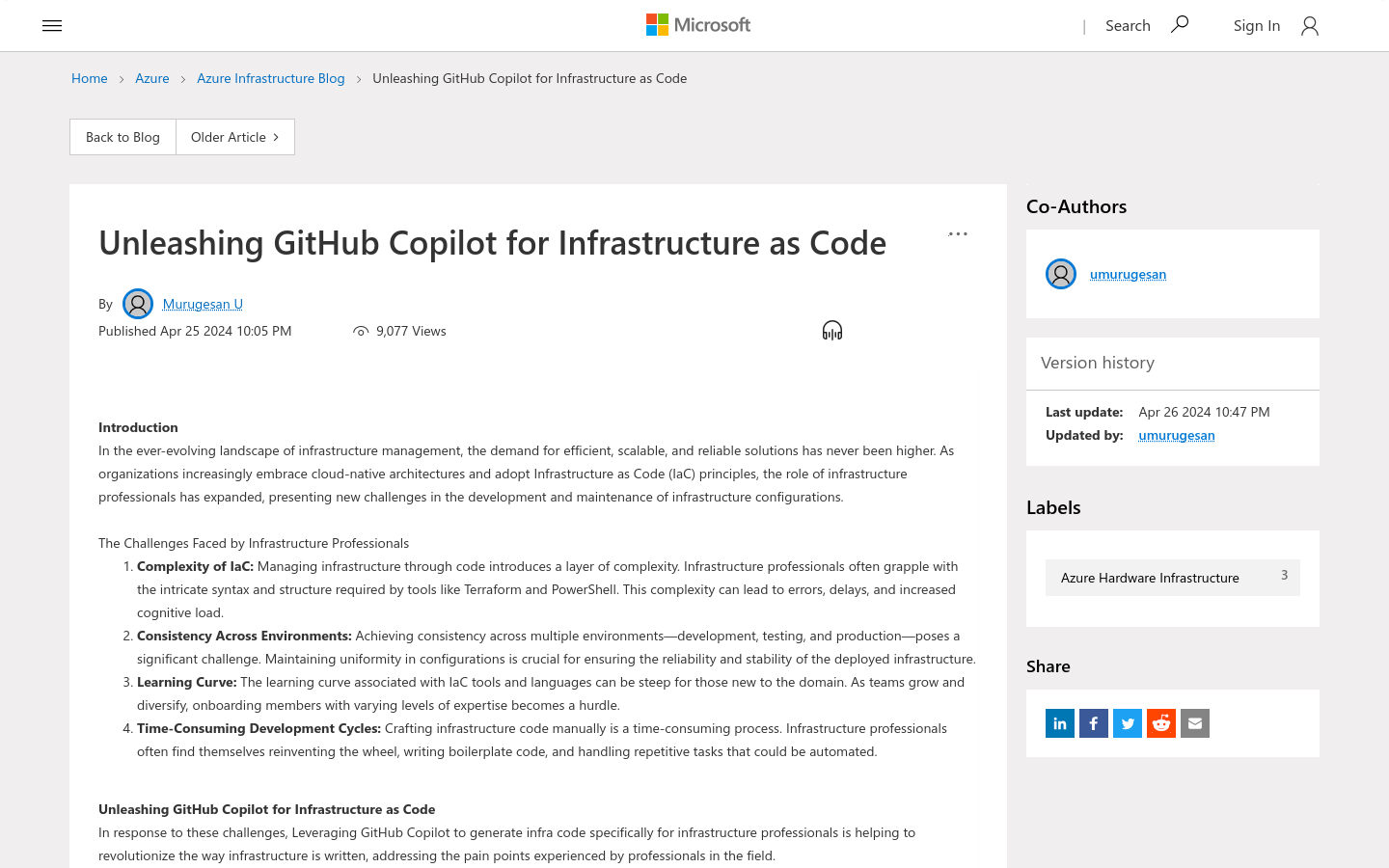The width and height of the screenshot is (1389, 868).
Task: Click 'Apr 26 2024 10:47 PM' last update
Action: tap(1204, 412)
